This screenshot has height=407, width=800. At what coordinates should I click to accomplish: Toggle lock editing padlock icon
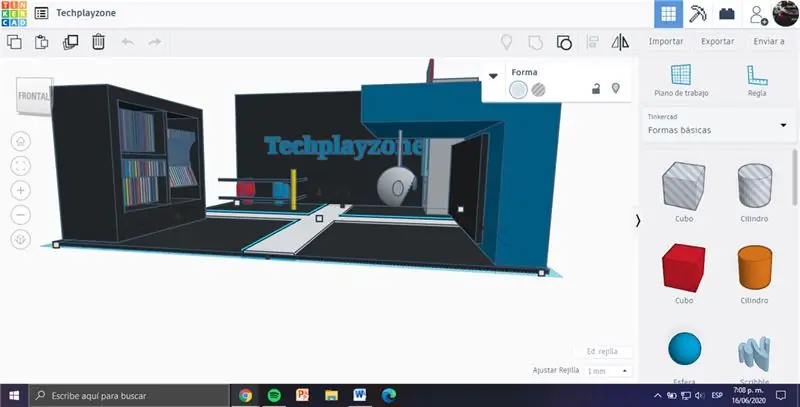595,89
